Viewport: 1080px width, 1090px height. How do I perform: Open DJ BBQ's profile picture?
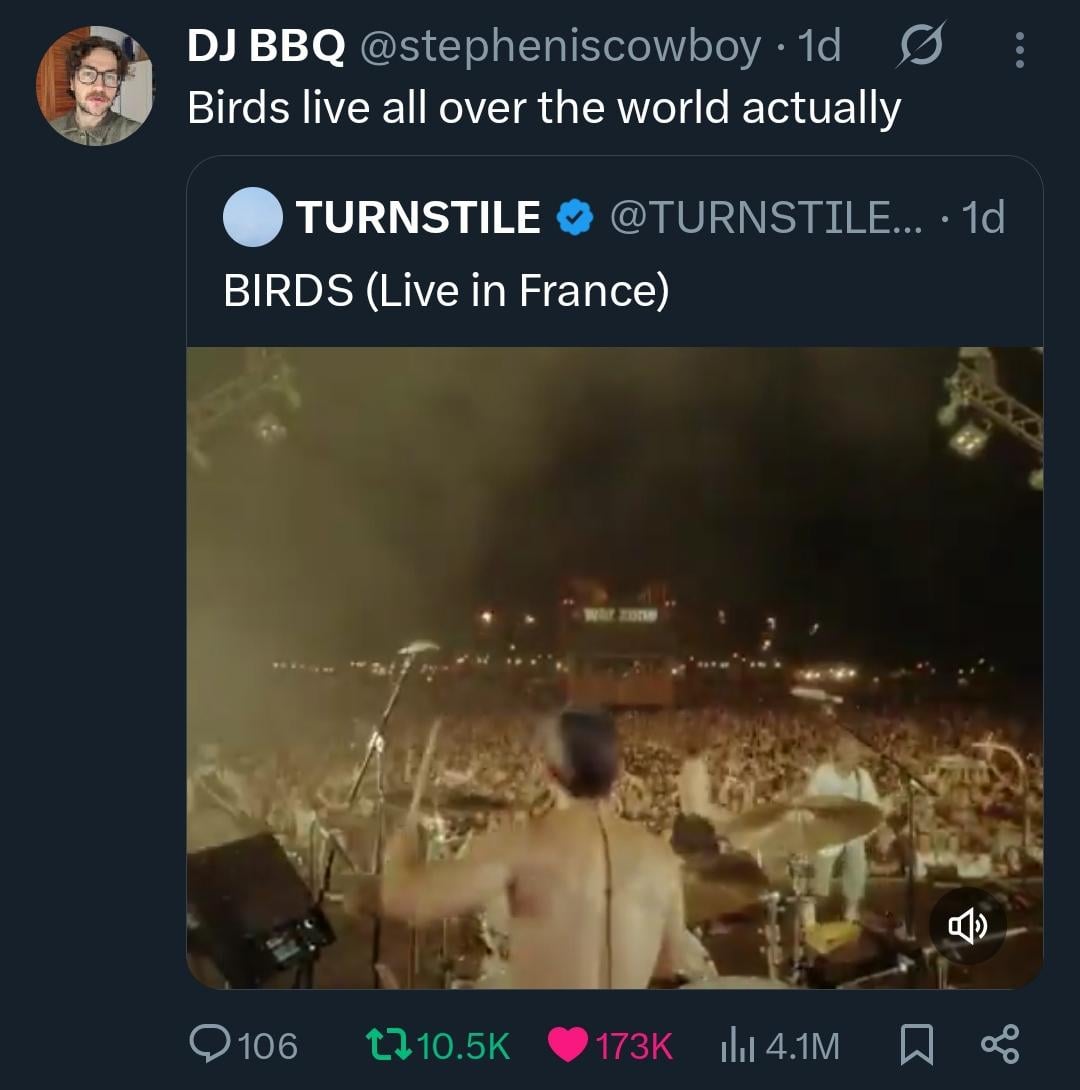tap(96, 87)
